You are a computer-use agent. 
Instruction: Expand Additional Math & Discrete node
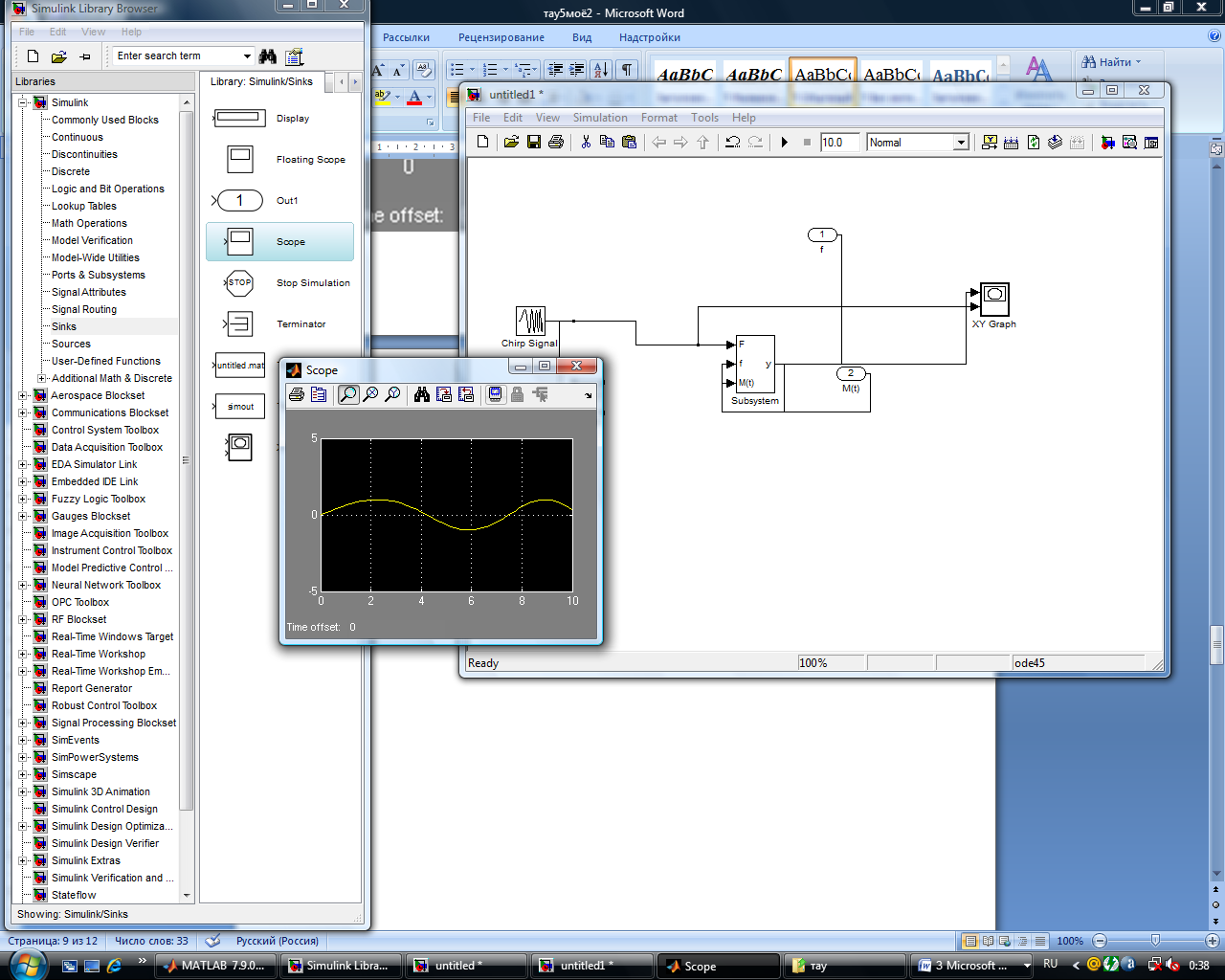[40, 378]
